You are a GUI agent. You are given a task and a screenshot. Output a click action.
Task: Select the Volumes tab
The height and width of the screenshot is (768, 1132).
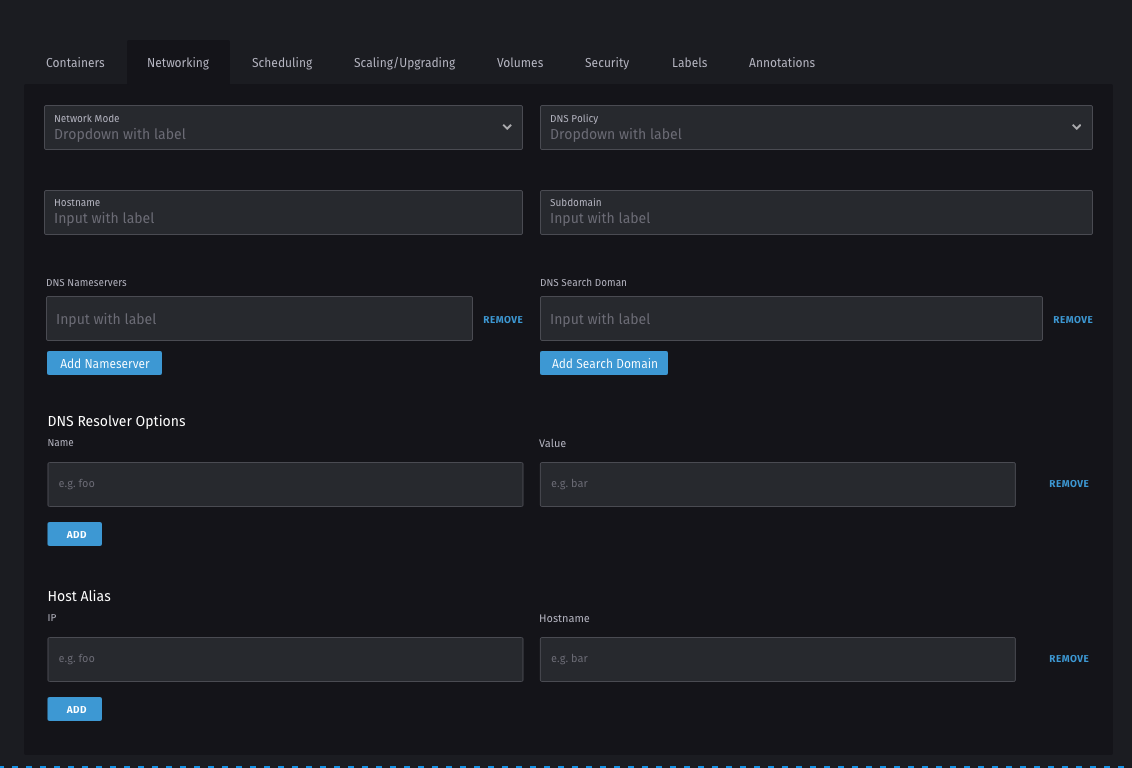click(519, 62)
